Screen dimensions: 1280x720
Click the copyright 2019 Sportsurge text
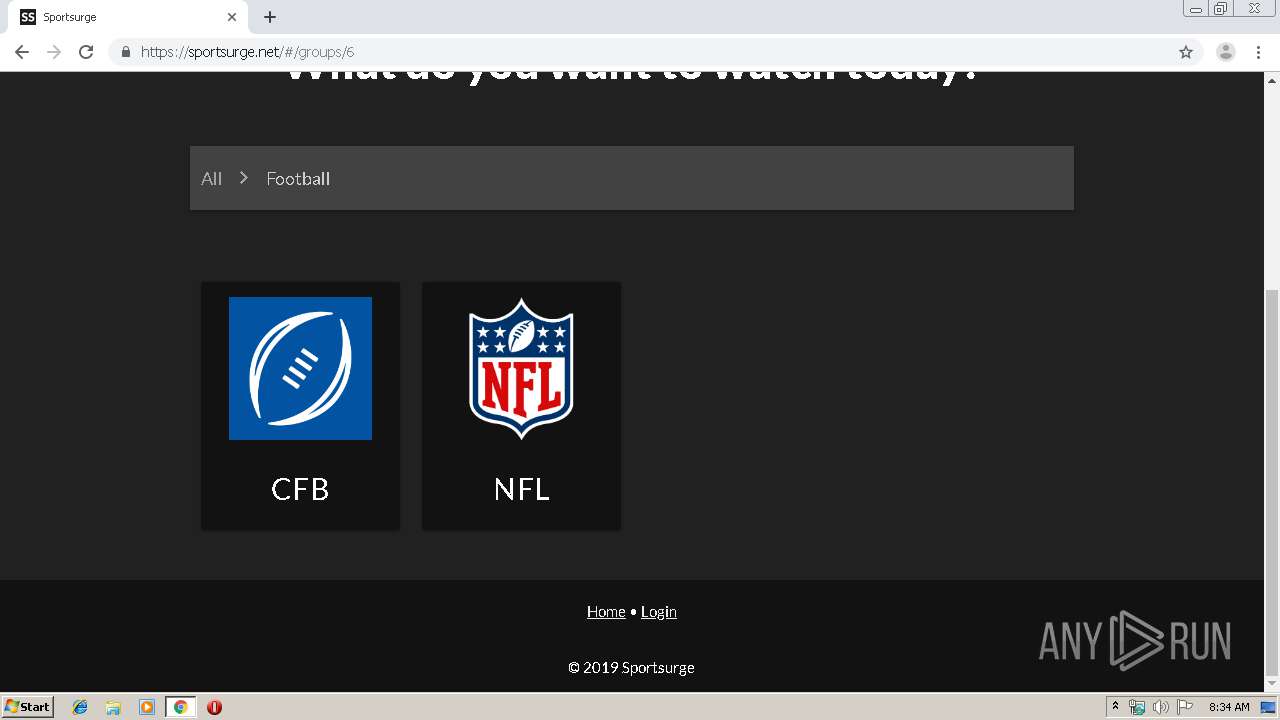(x=631, y=667)
